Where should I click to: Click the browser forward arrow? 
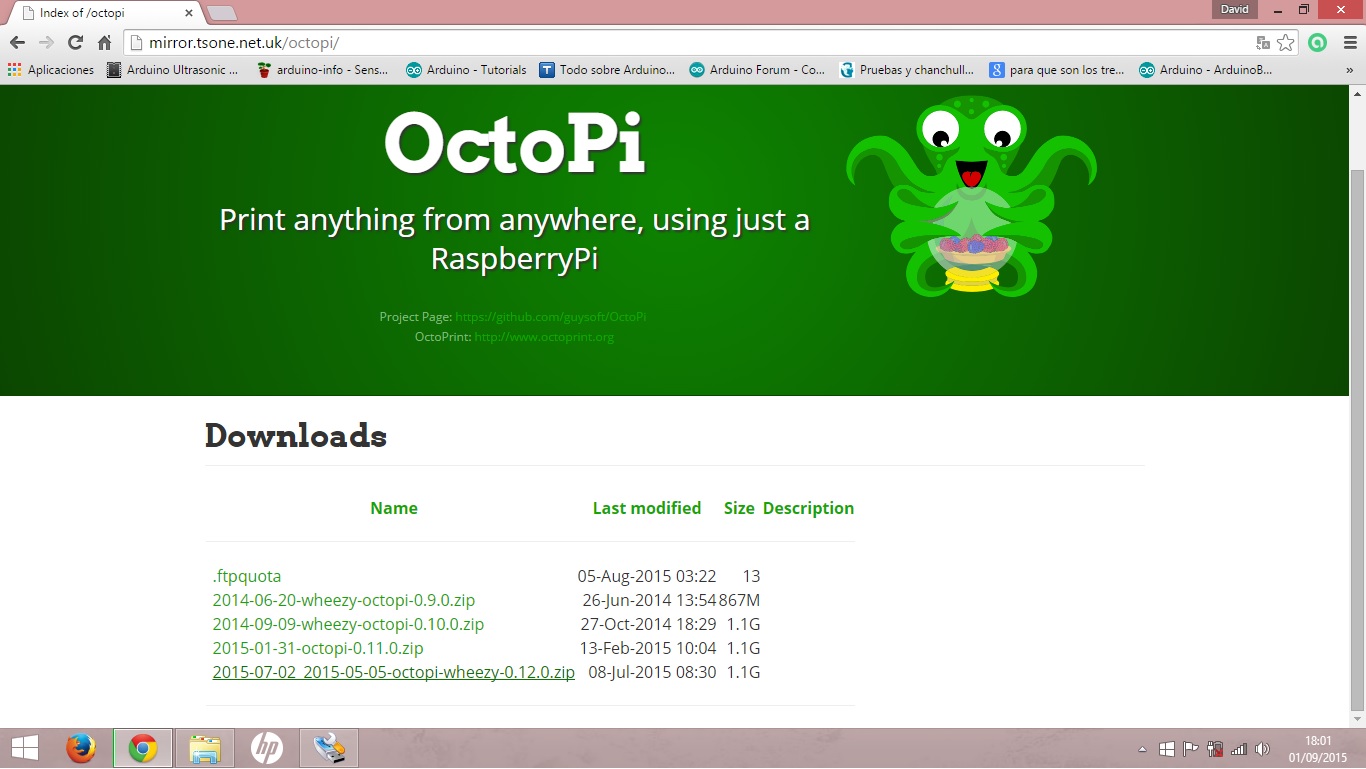46,43
